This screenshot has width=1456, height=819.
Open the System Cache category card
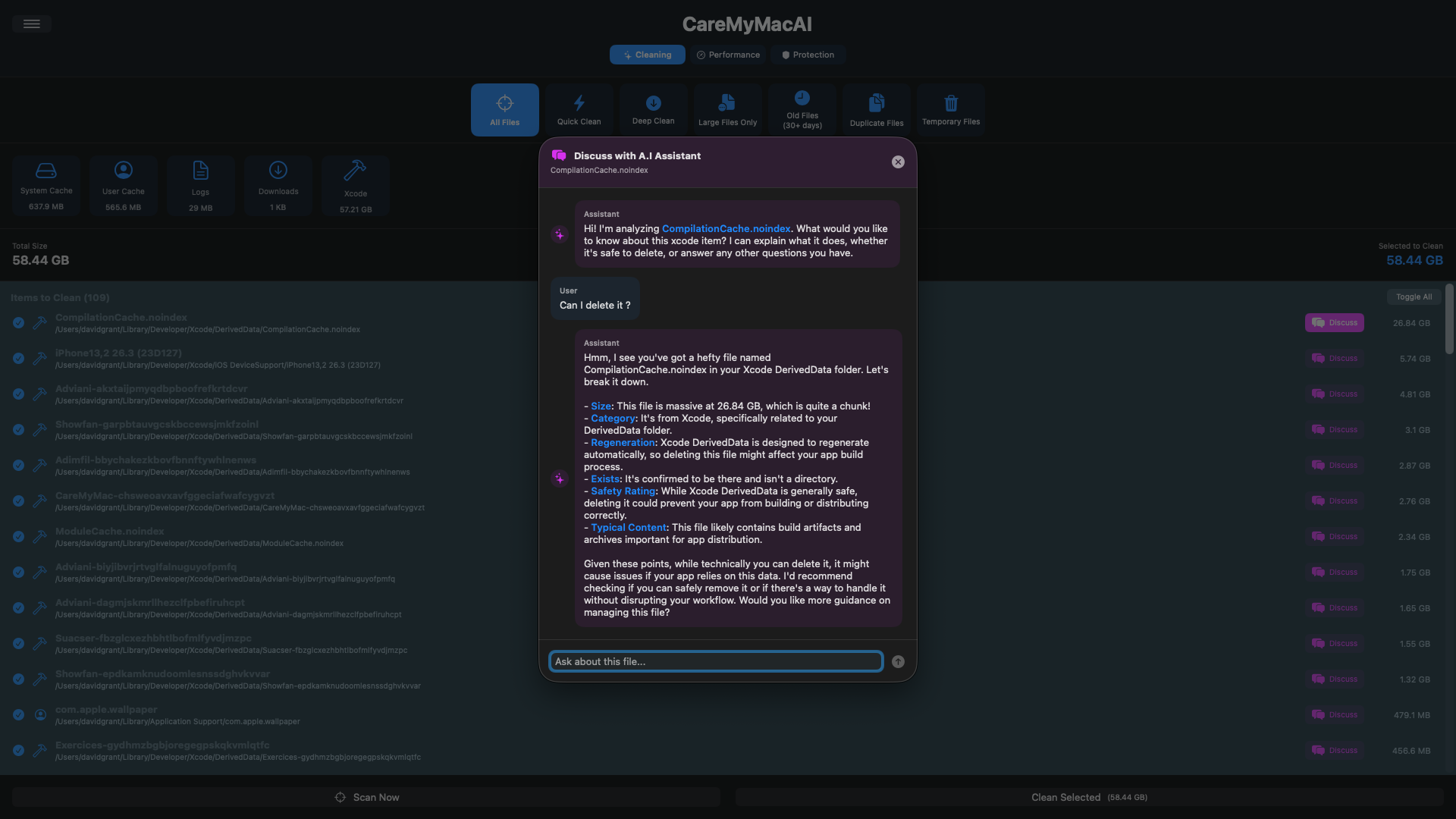coord(46,186)
